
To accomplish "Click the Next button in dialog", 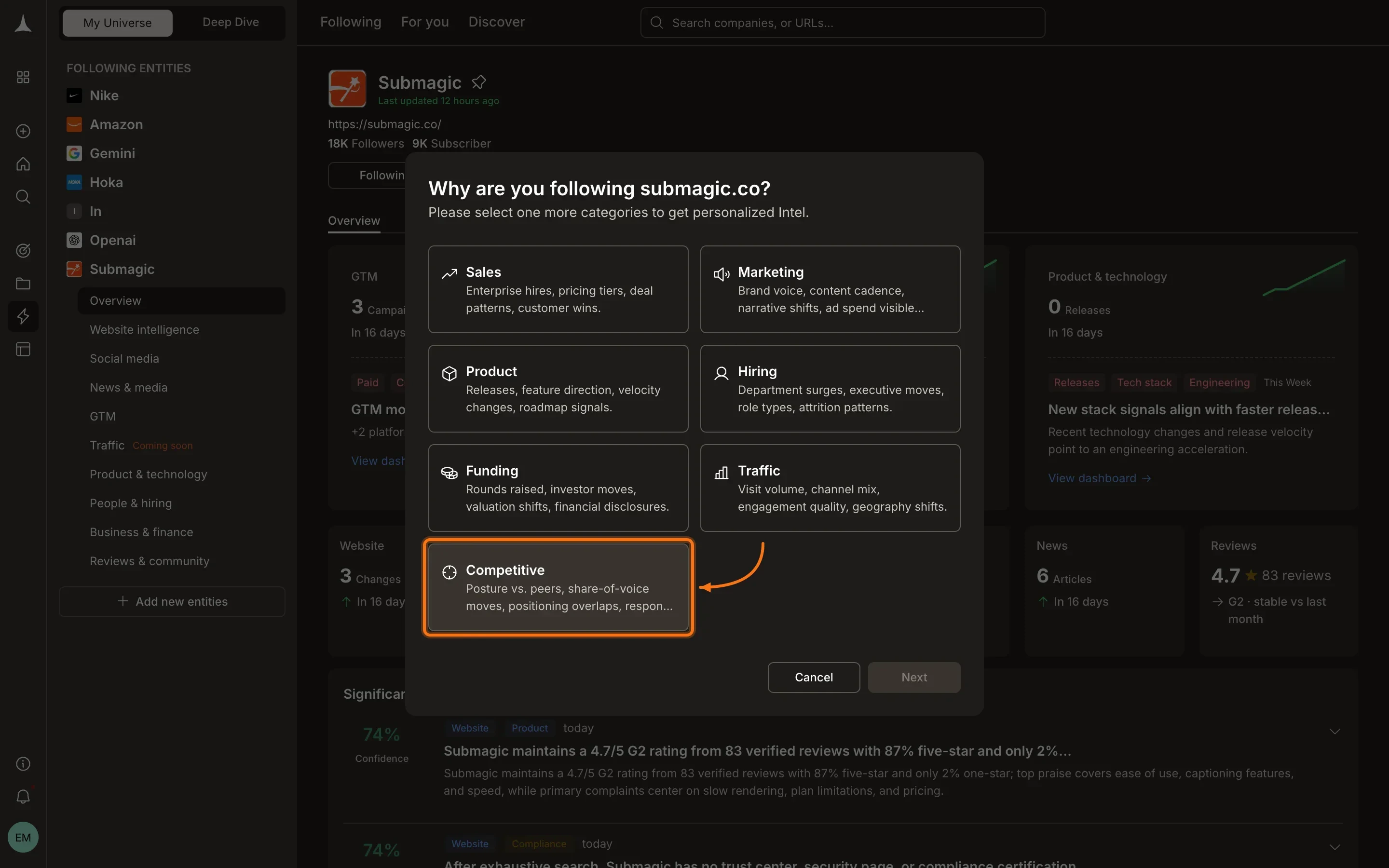I will click(x=914, y=678).
